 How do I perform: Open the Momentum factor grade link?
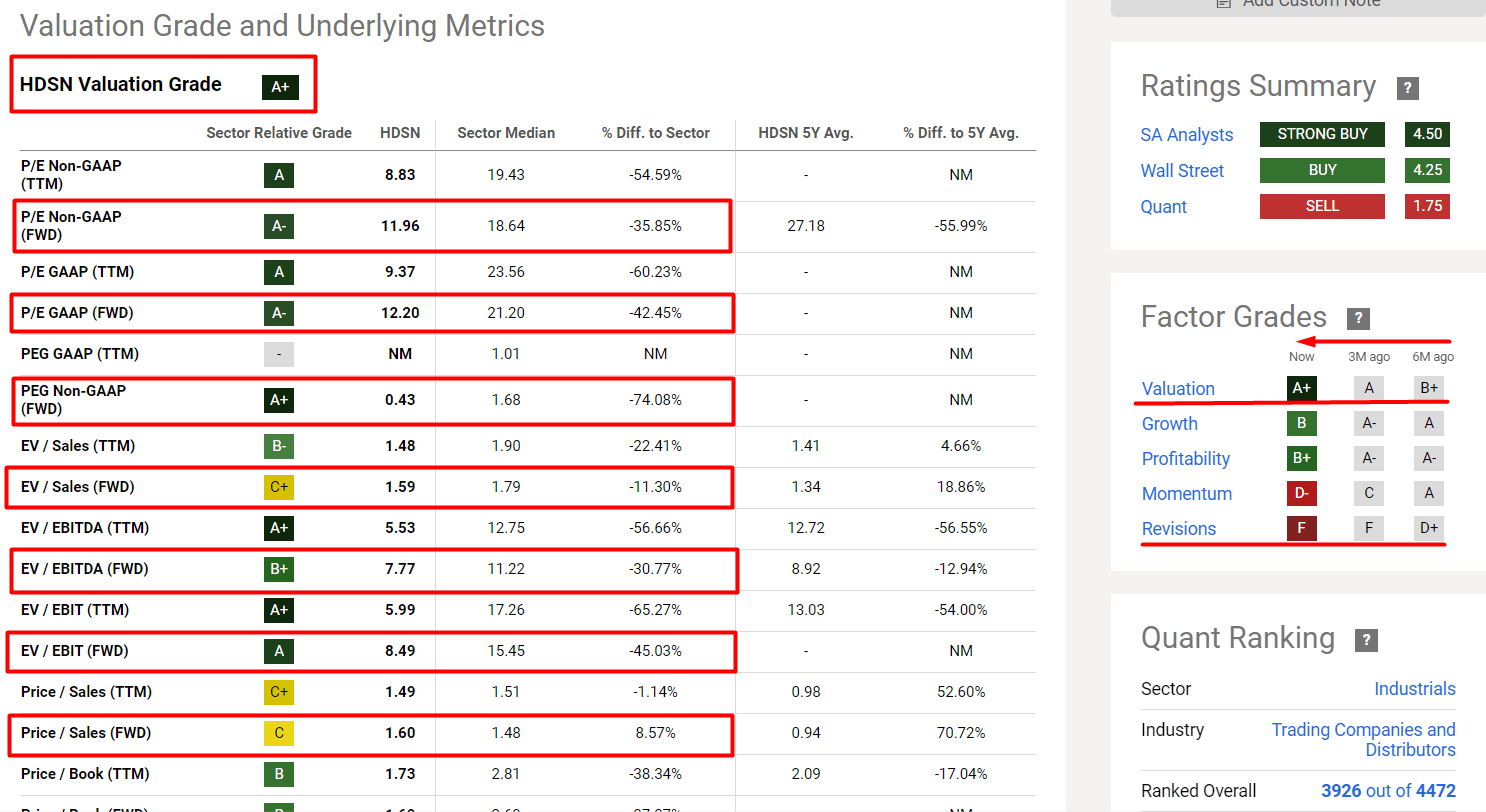coord(1187,494)
